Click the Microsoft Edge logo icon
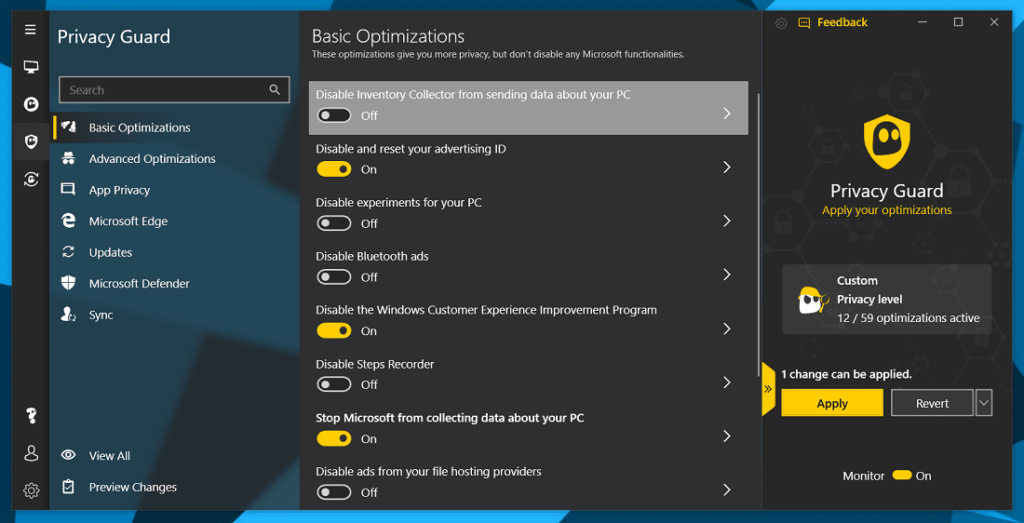The image size is (1024, 523). [68, 221]
